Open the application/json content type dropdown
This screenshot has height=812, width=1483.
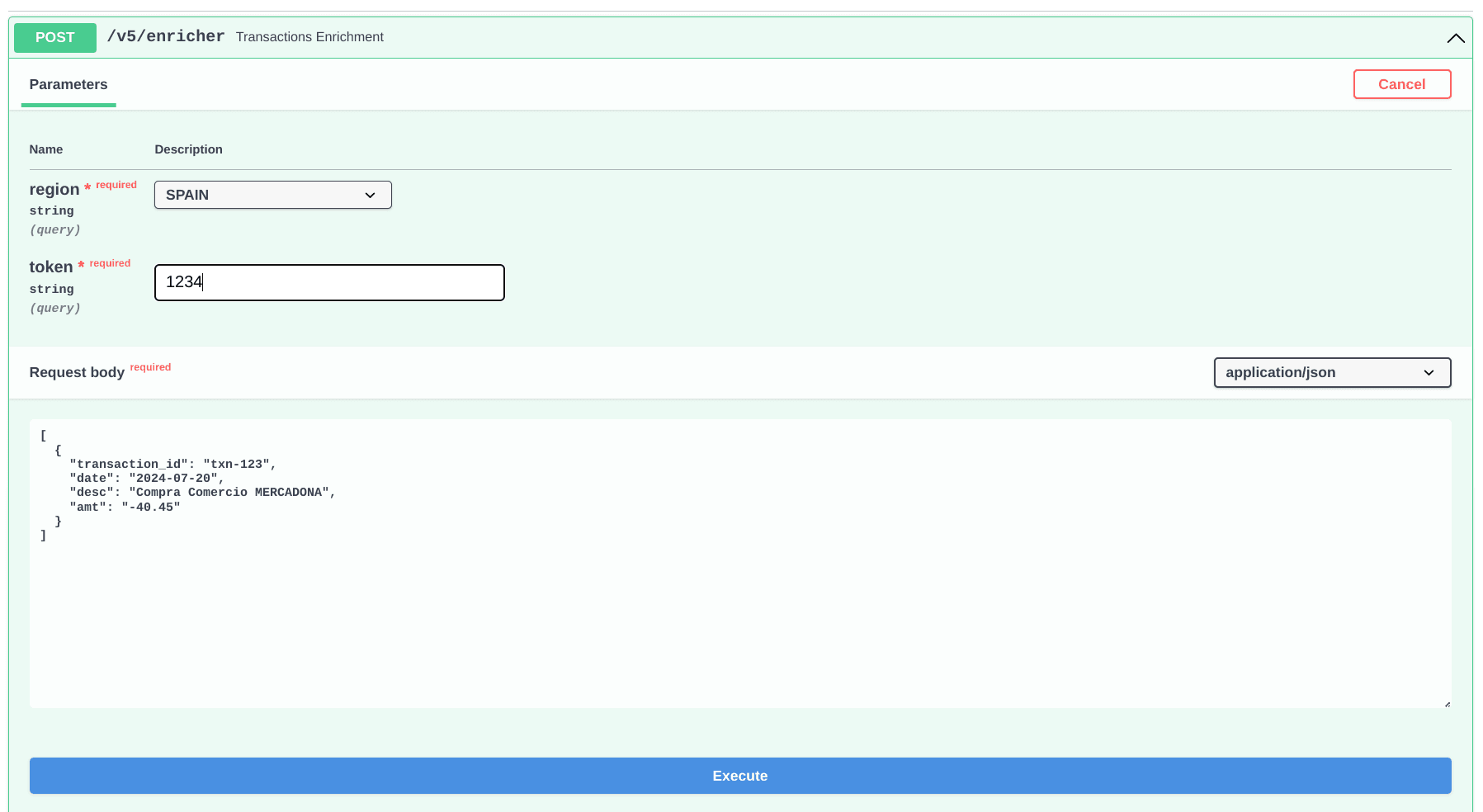1332,372
